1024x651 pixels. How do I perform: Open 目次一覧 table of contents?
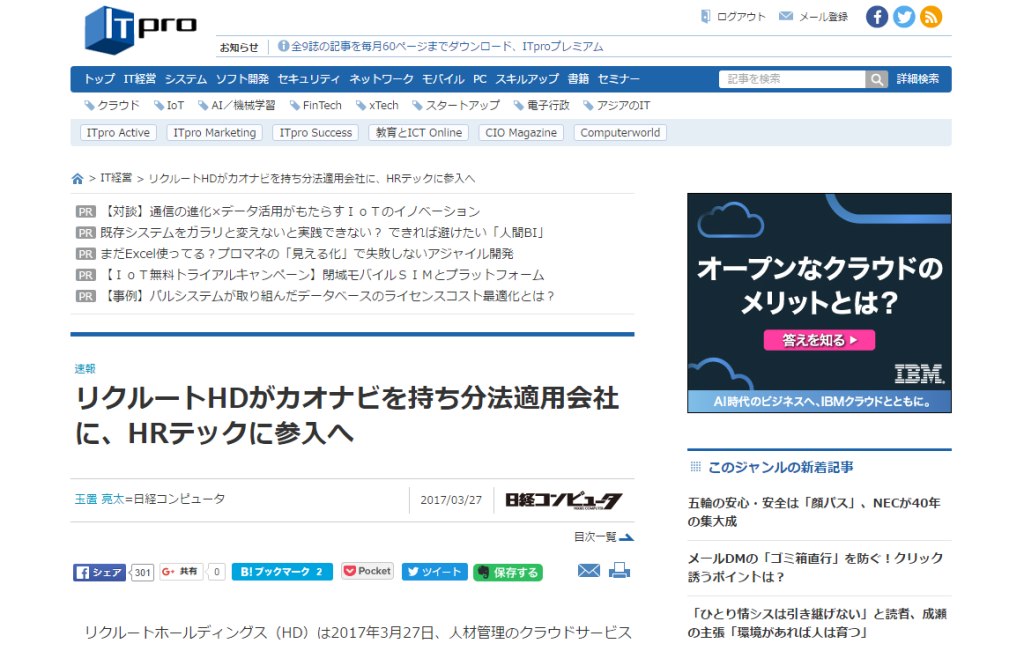(x=603, y=537)
